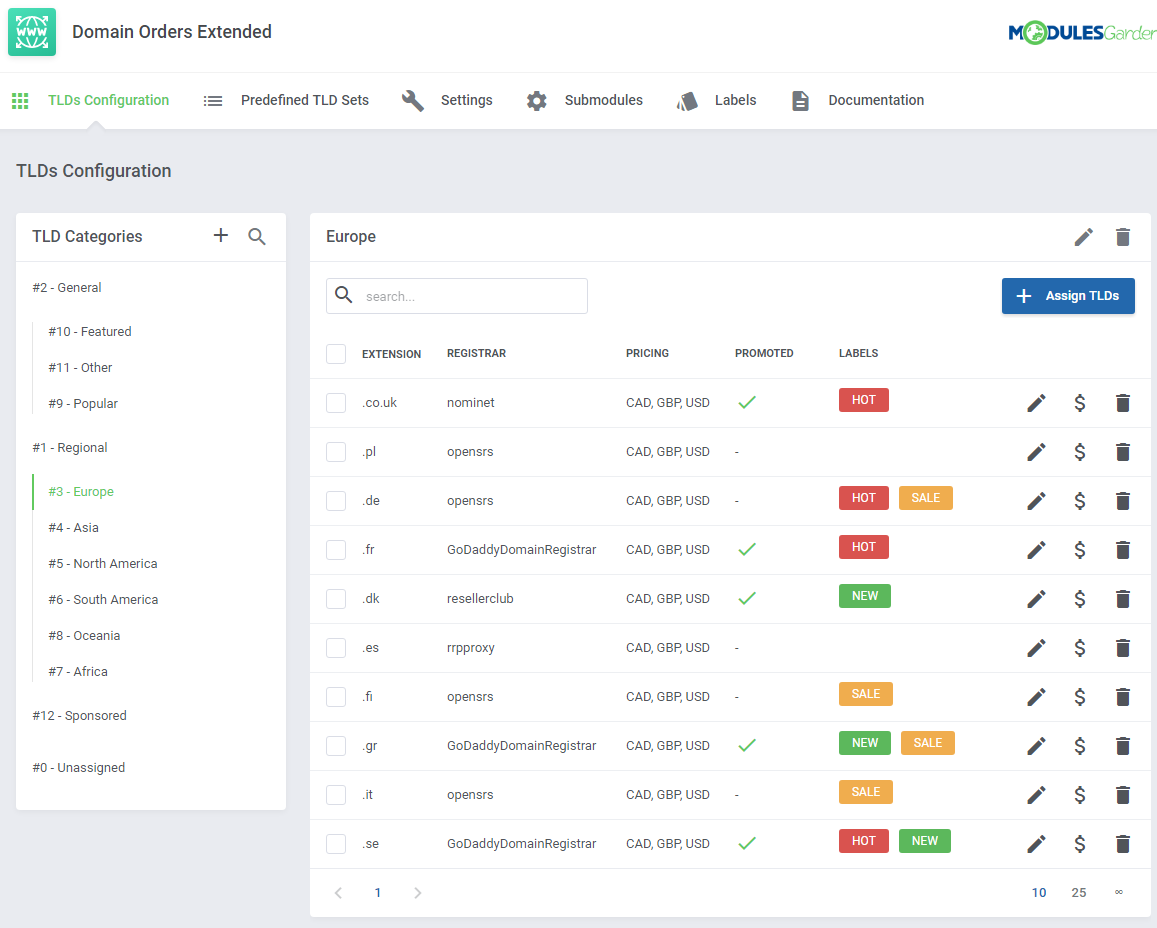Image resolution: width=1157 pixels, height=928 pixels.
Task: Open pricing for .se row
Action: 1080,844
